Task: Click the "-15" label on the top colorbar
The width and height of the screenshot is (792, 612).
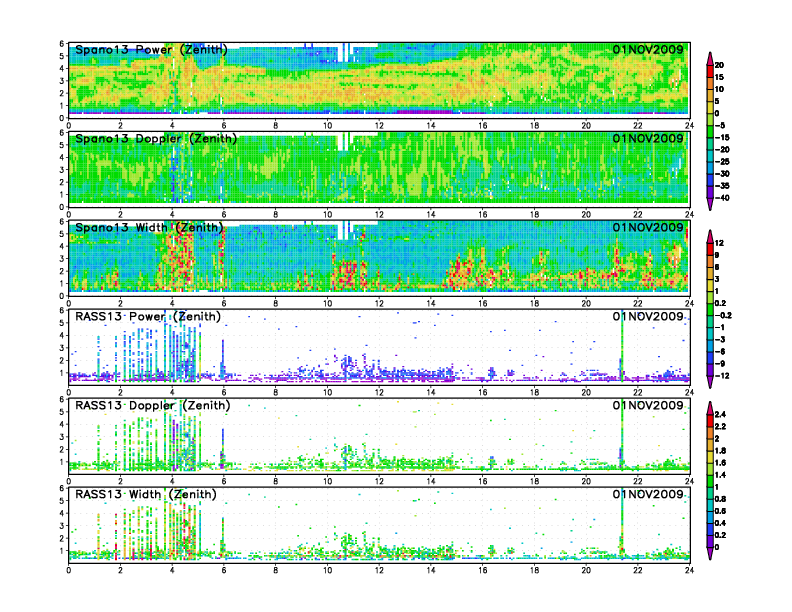Action: click(722, 137)
